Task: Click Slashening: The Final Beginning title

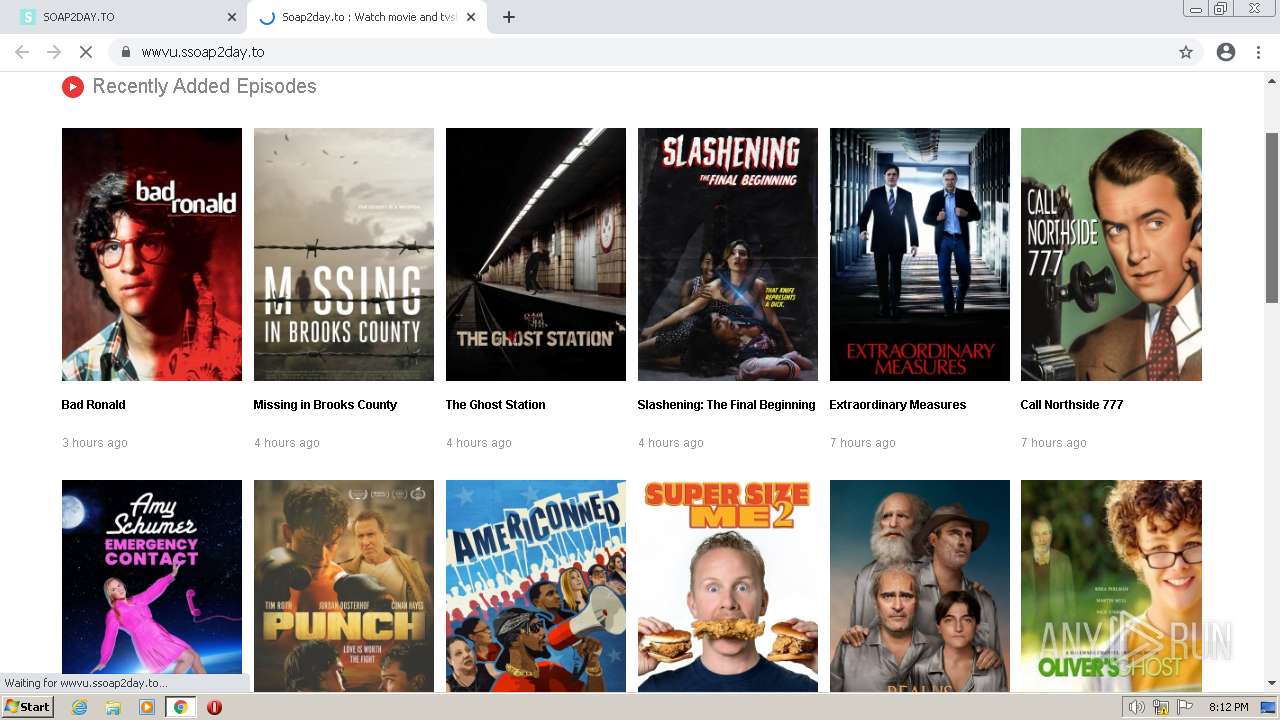Action: tap(726, 405)
